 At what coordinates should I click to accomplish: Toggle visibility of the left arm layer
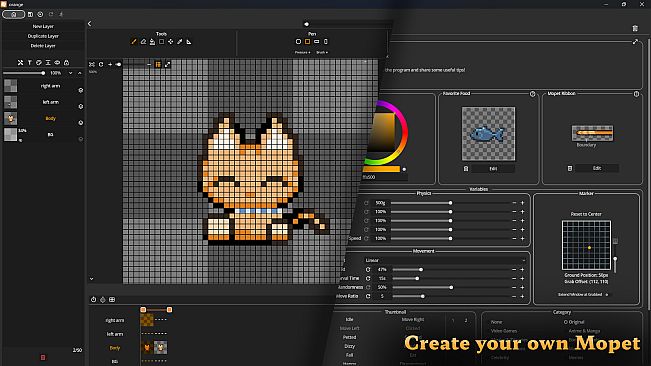81,106
